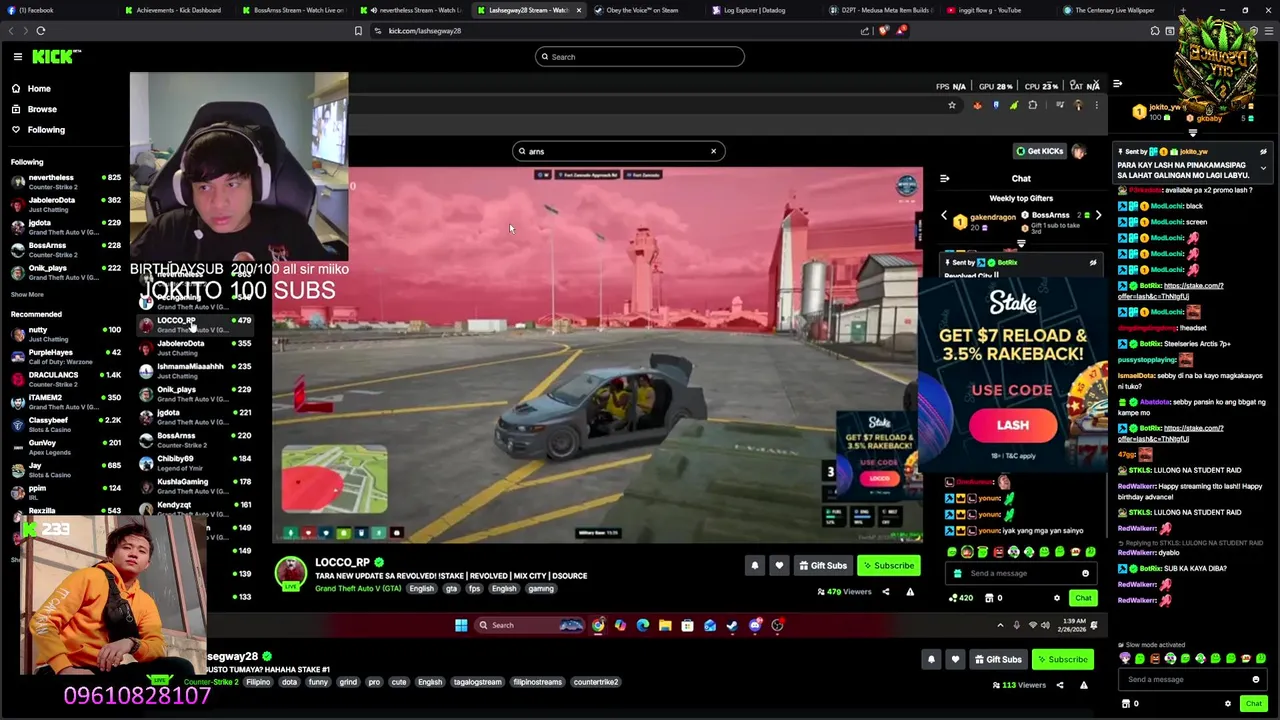Click Get KICKs button
The image size is (1280, 720).
point(1039,151)
